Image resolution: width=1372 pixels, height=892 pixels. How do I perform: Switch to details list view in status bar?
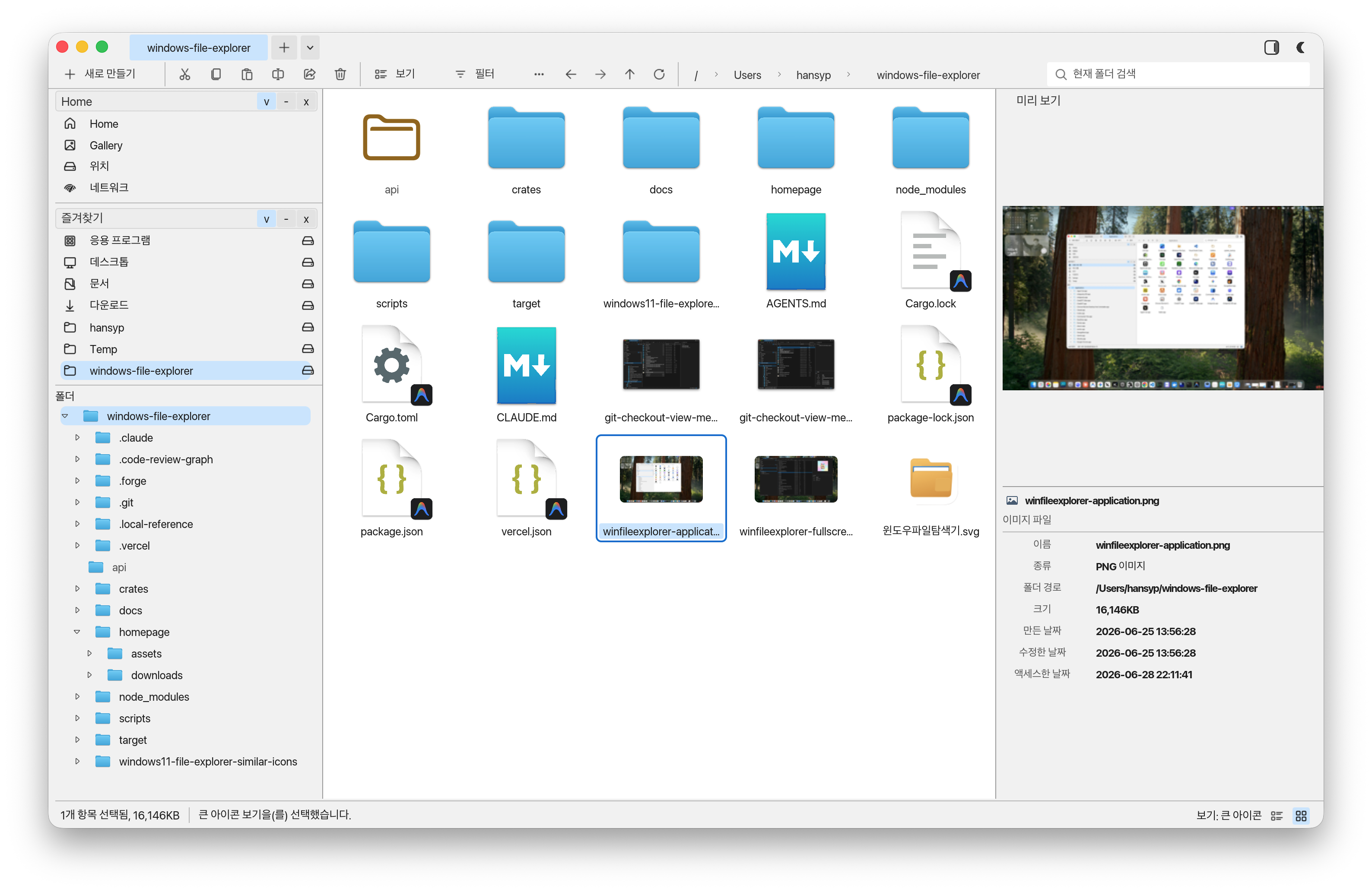[1277, 815]
